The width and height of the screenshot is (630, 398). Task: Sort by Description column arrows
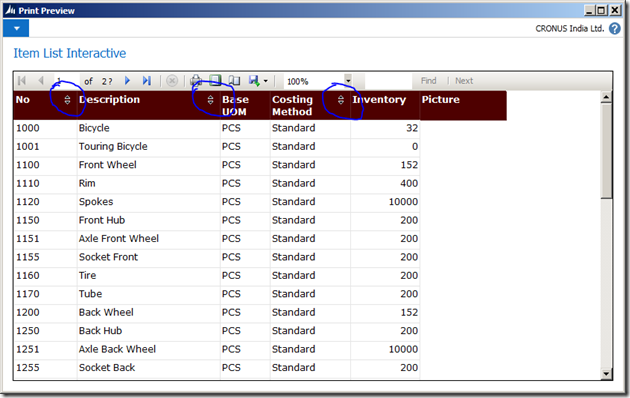pos(210,100)
